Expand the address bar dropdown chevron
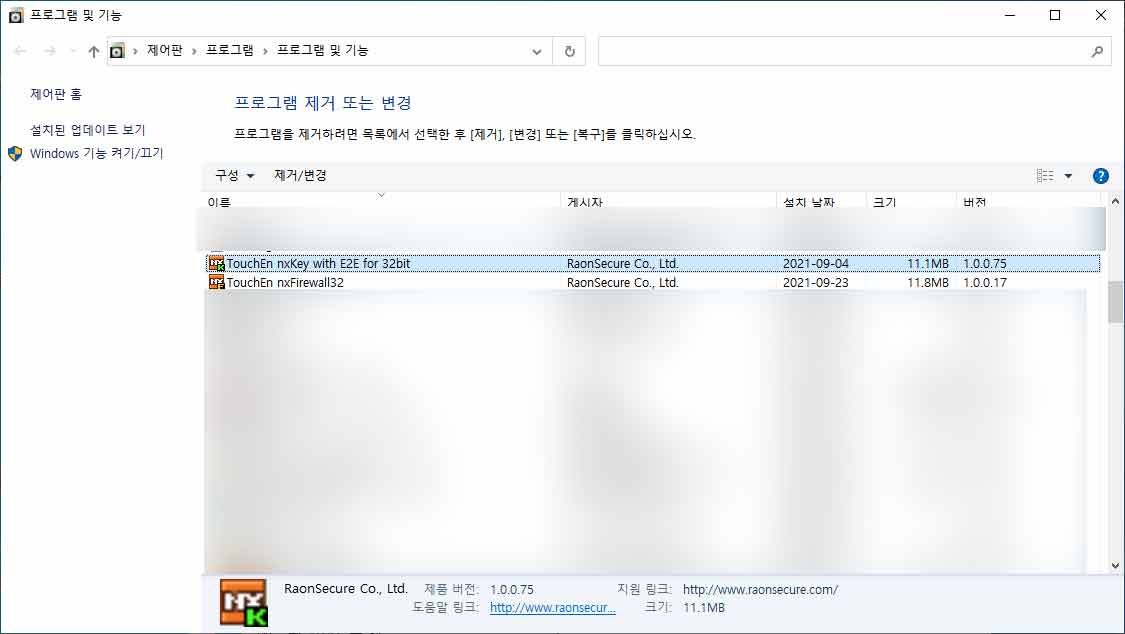 click(537, 51)
